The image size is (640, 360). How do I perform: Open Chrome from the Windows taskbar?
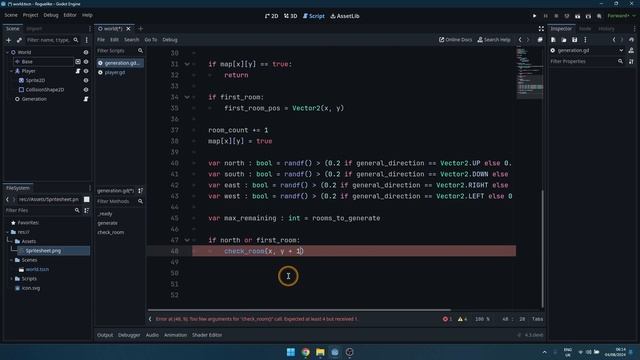(305, 352)
